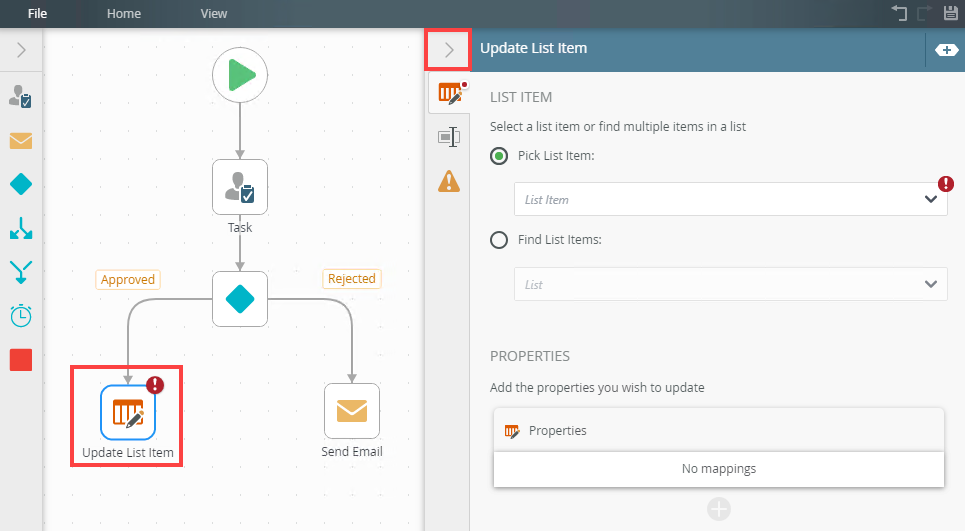Open the File menu
Image resolution: width=965 pixels, height=531 pixels.
[x=37, y=14]
